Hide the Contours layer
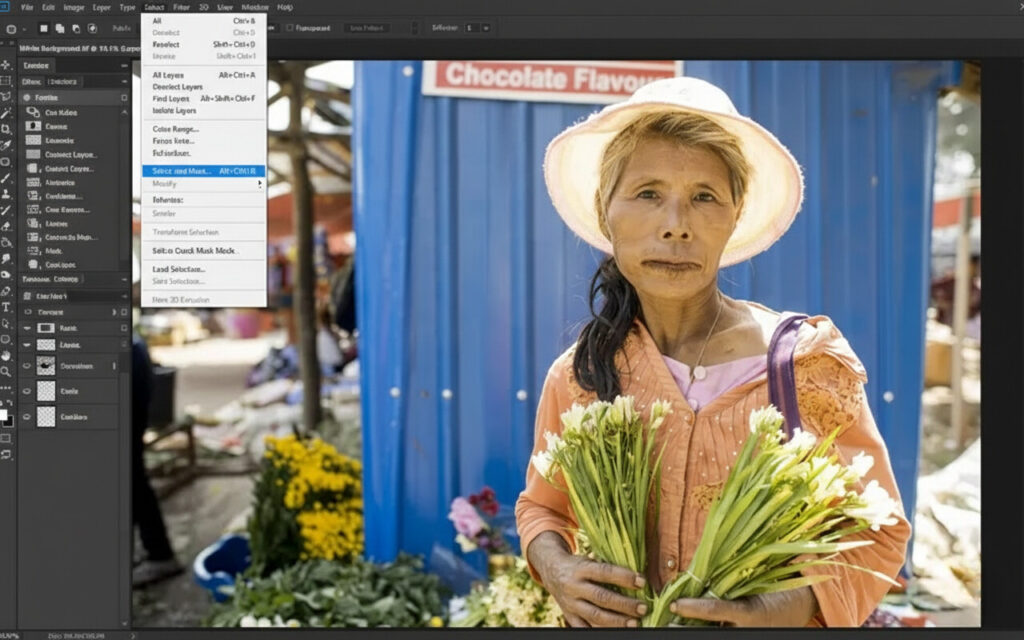 [27, 417]
